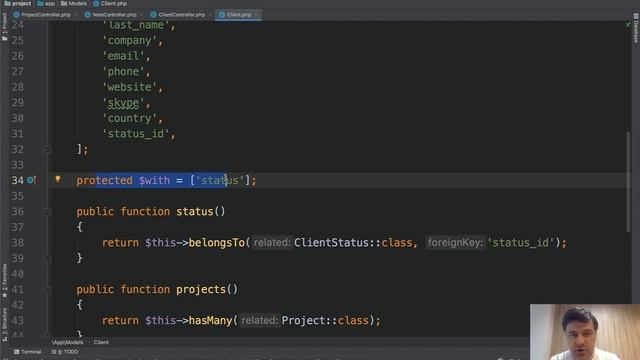Click the app folder icon in breadcrumb
Screen dimensions: 640x360
(40, 3)
